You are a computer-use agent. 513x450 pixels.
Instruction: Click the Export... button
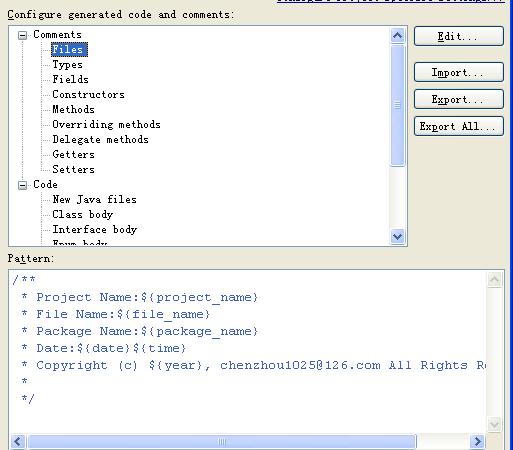tap(459, 99)
